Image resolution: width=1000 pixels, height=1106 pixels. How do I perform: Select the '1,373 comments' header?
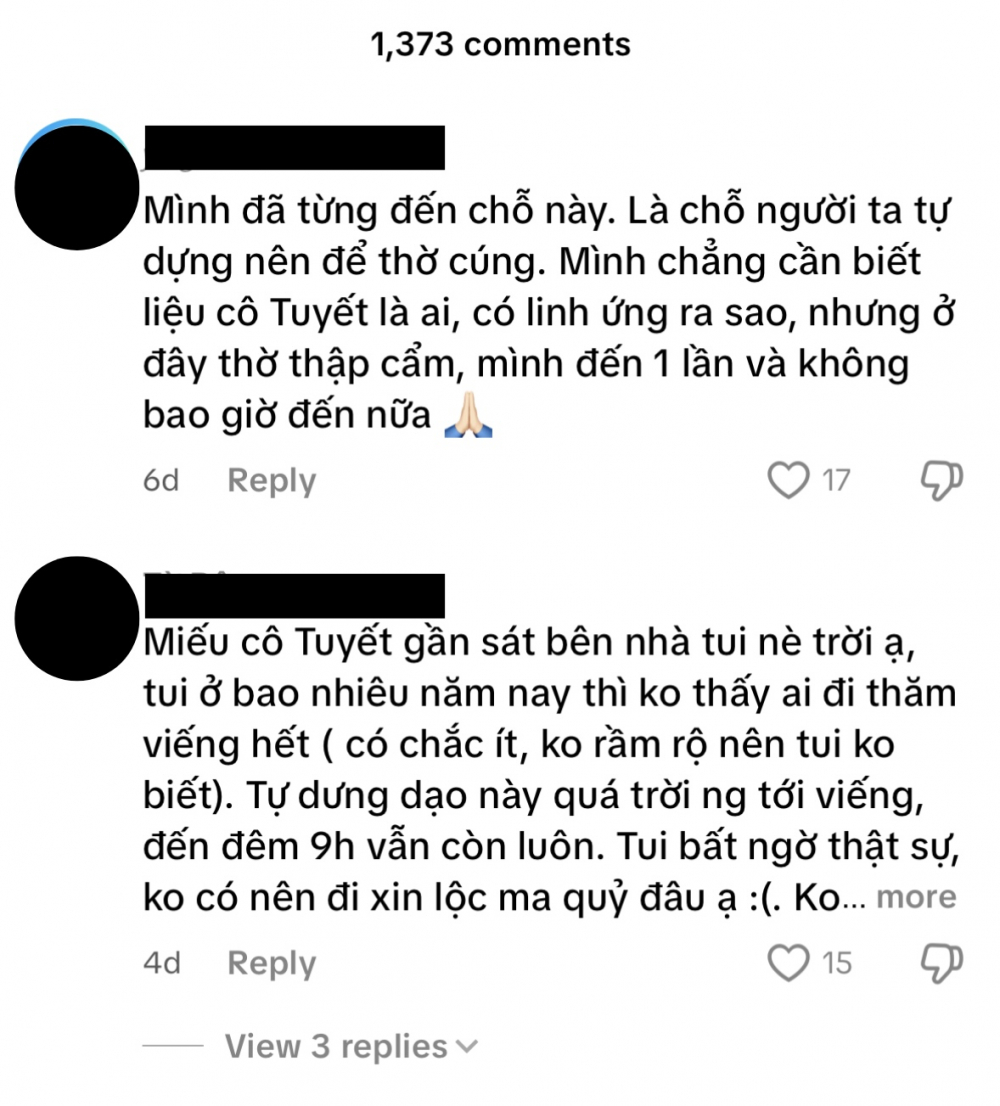pos(500,44)
